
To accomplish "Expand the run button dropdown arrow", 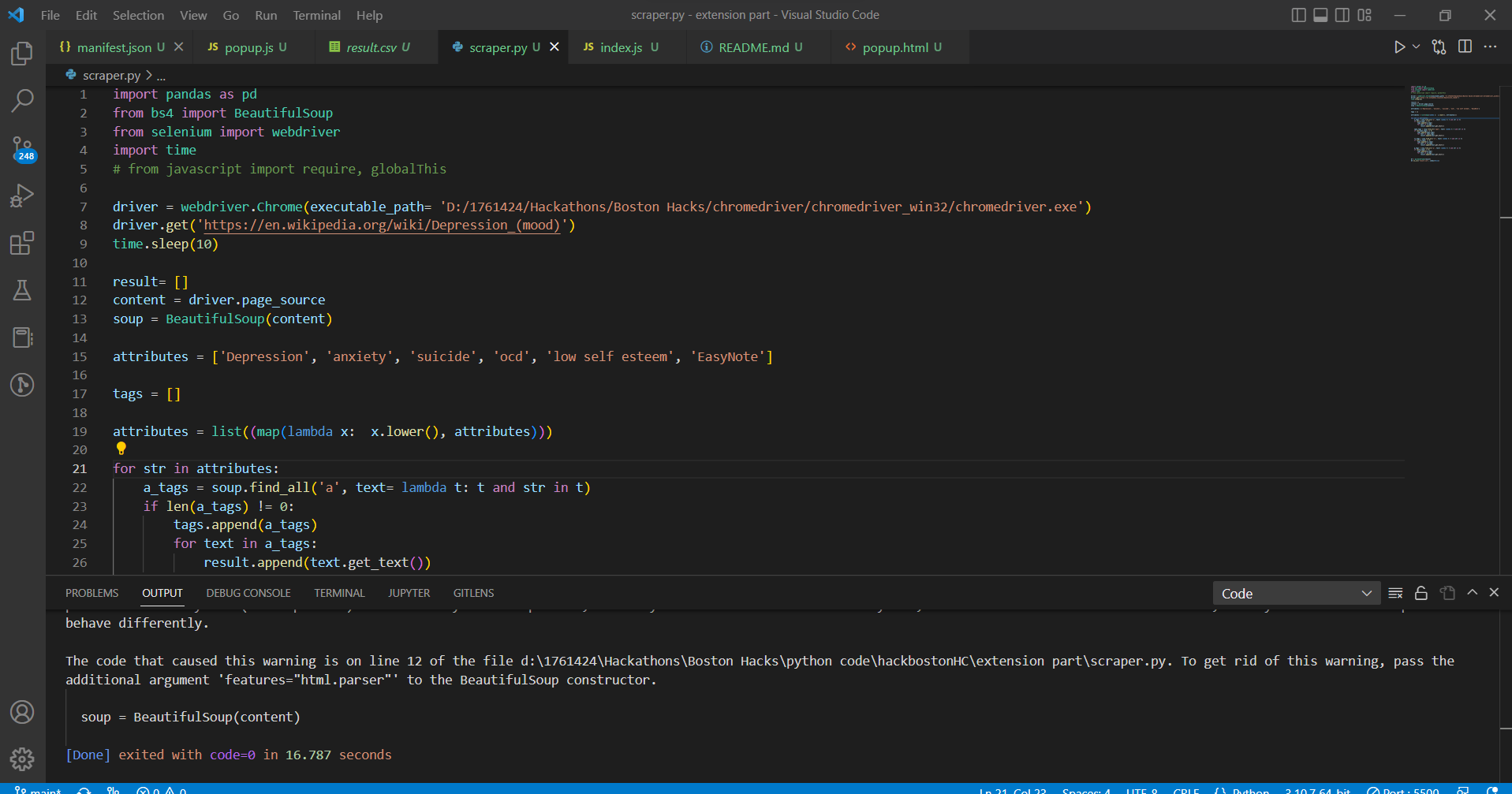I will pos(1416,47).
